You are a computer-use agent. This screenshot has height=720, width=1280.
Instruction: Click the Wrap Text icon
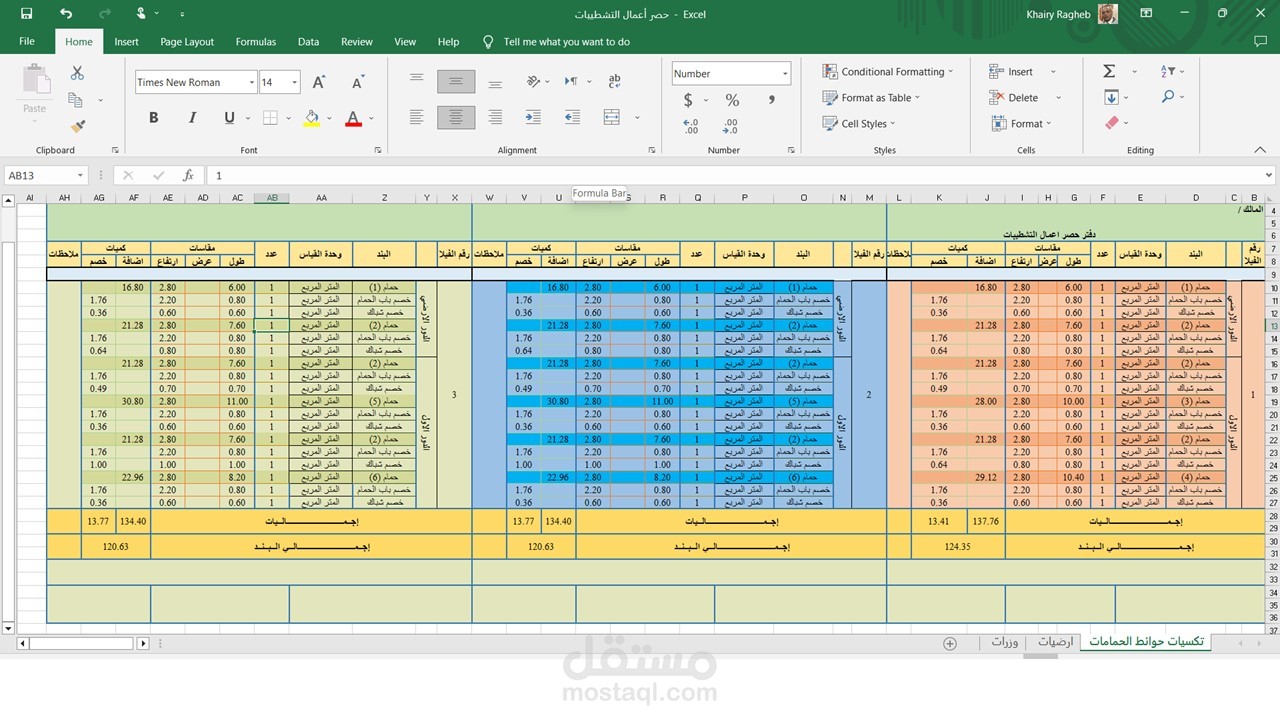pyautogui.click(x=614, y=81)
